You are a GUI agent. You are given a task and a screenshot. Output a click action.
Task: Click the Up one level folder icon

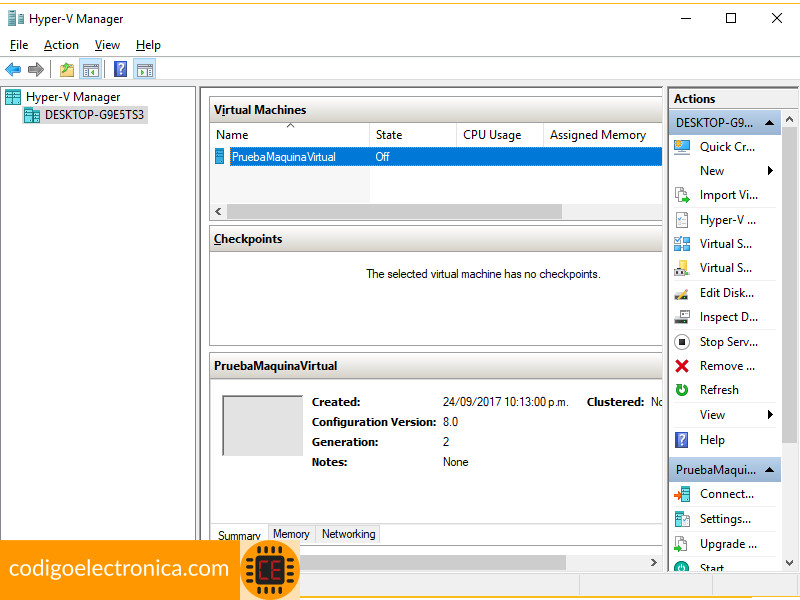click(x=67, y=69)
